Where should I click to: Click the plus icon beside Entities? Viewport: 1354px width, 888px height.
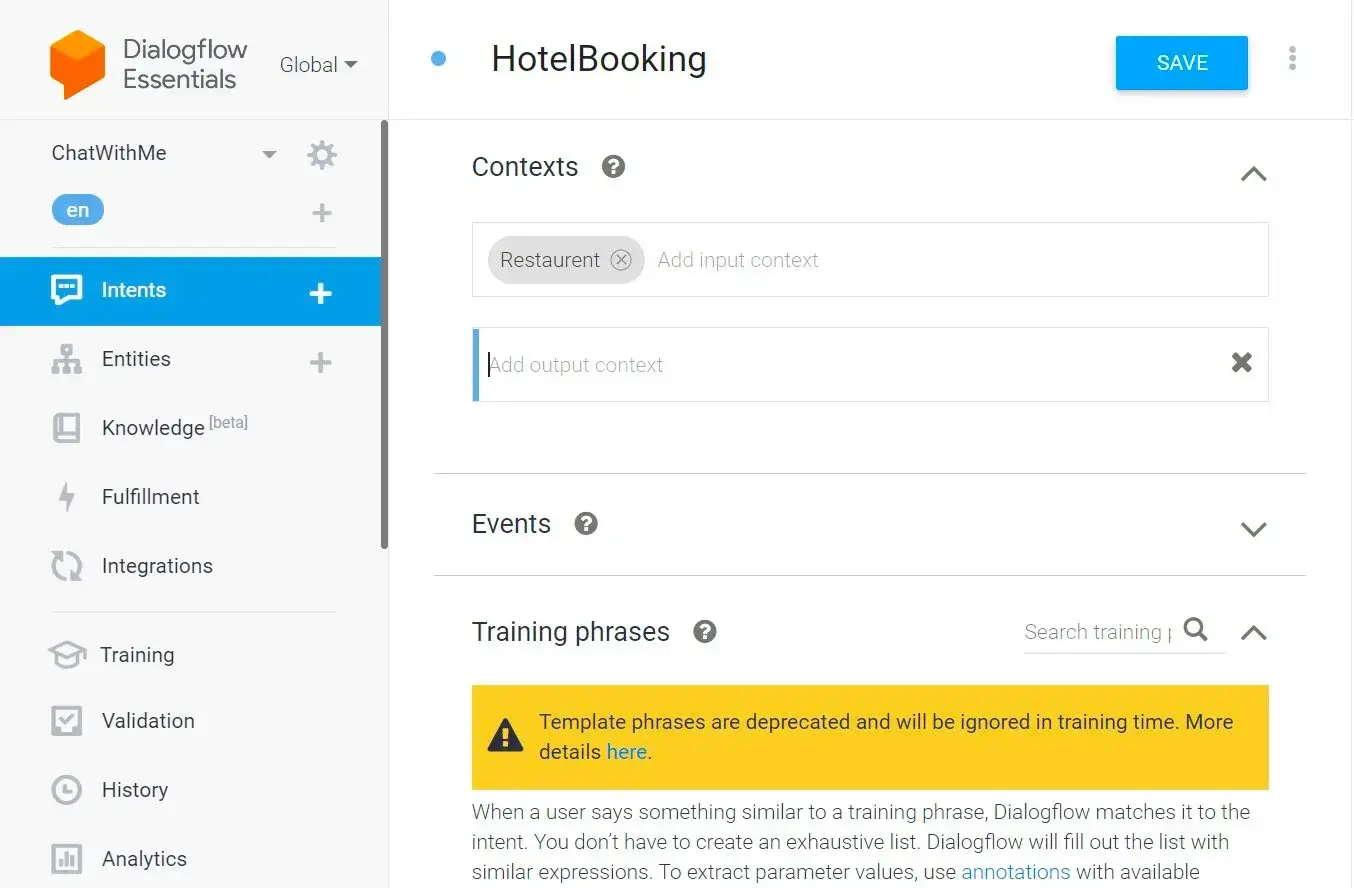pos(320,362)
